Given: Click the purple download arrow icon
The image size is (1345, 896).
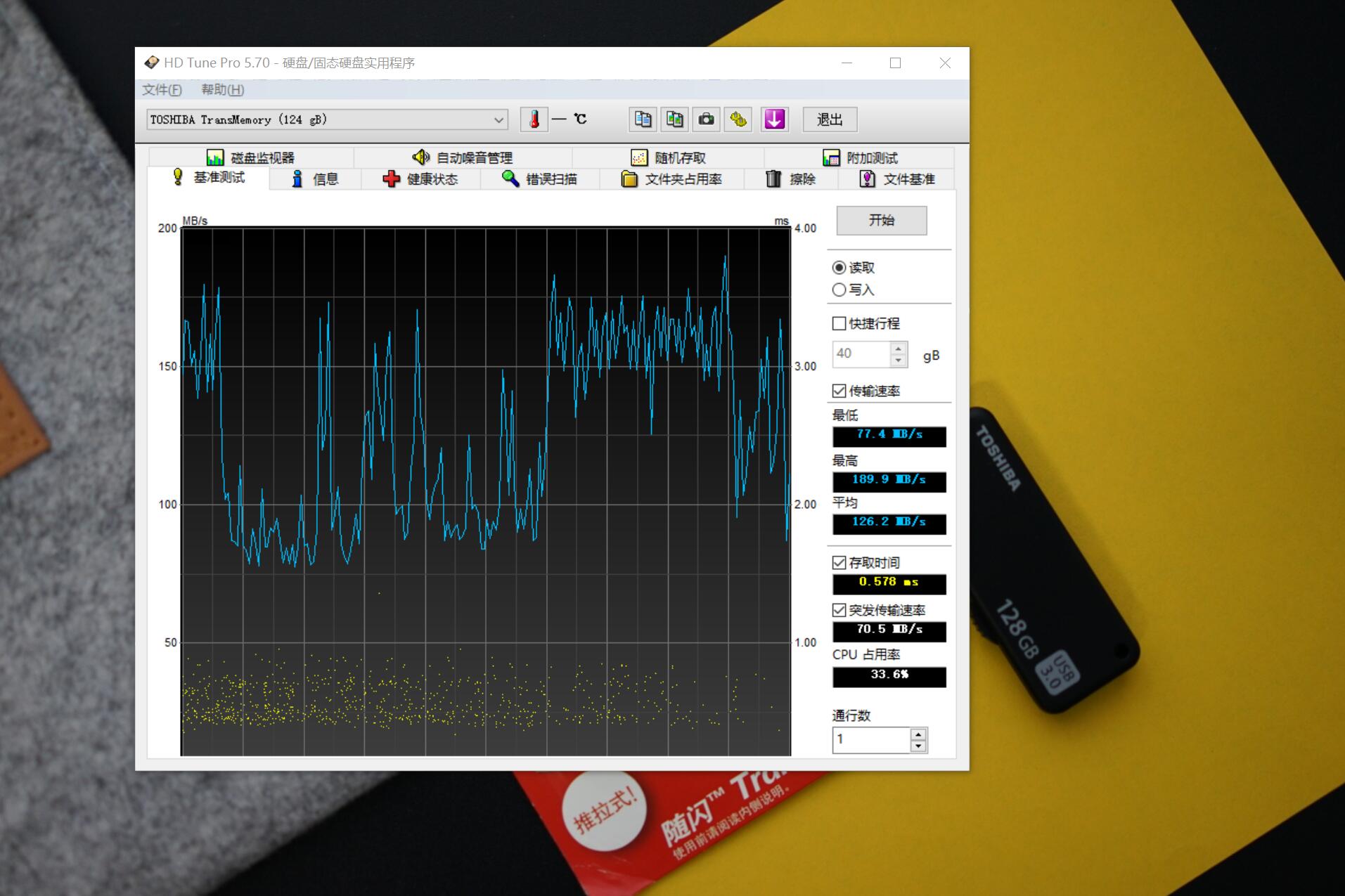Looking at the screenshot, I should (x=775, y=119).
